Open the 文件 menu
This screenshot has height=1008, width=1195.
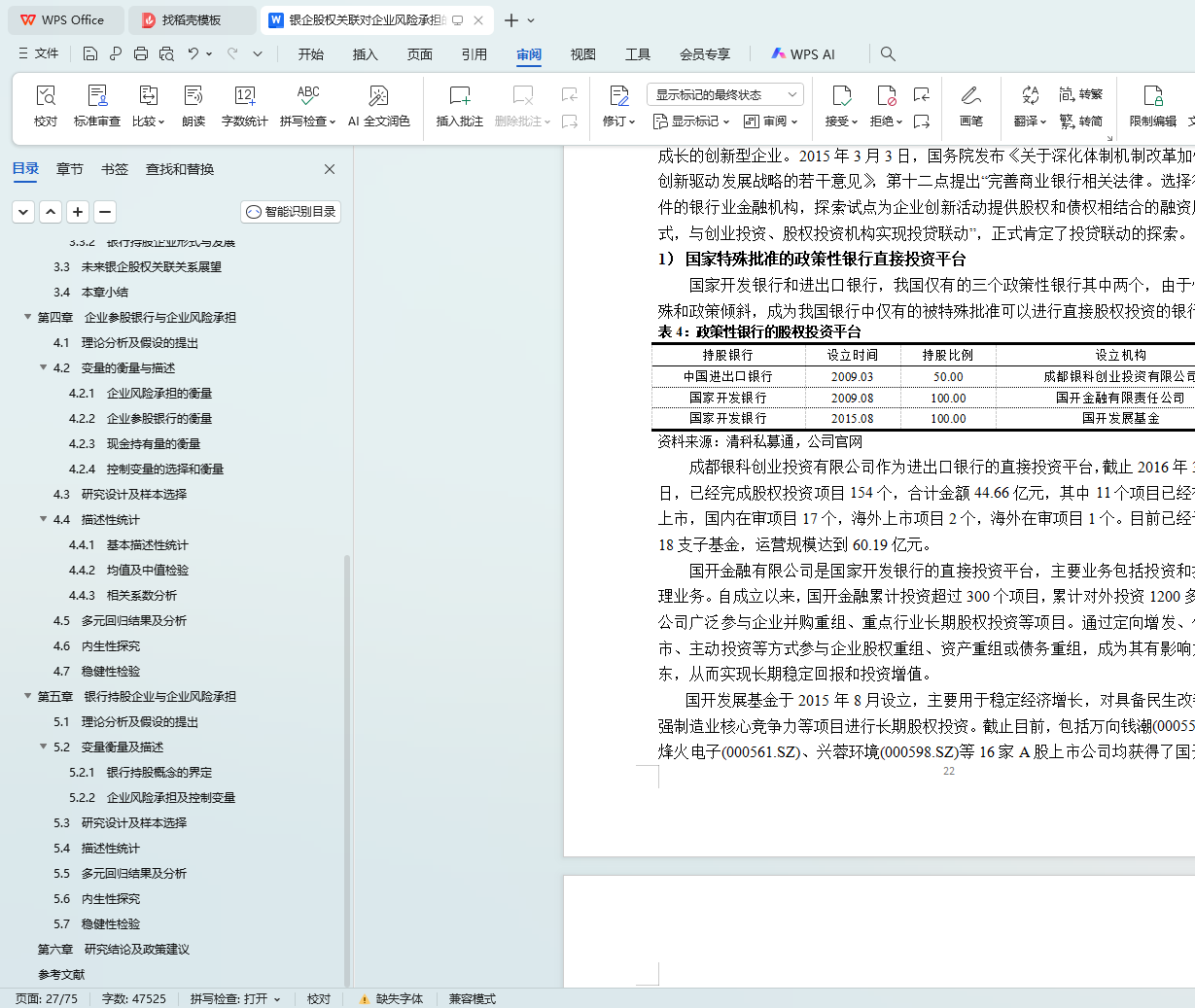(38, 53)
